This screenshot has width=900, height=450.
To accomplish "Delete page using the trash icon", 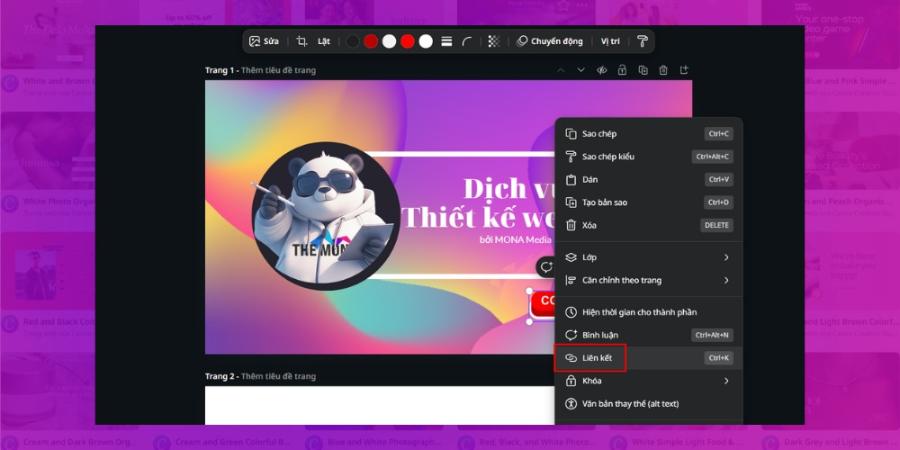I will (664, 70).
